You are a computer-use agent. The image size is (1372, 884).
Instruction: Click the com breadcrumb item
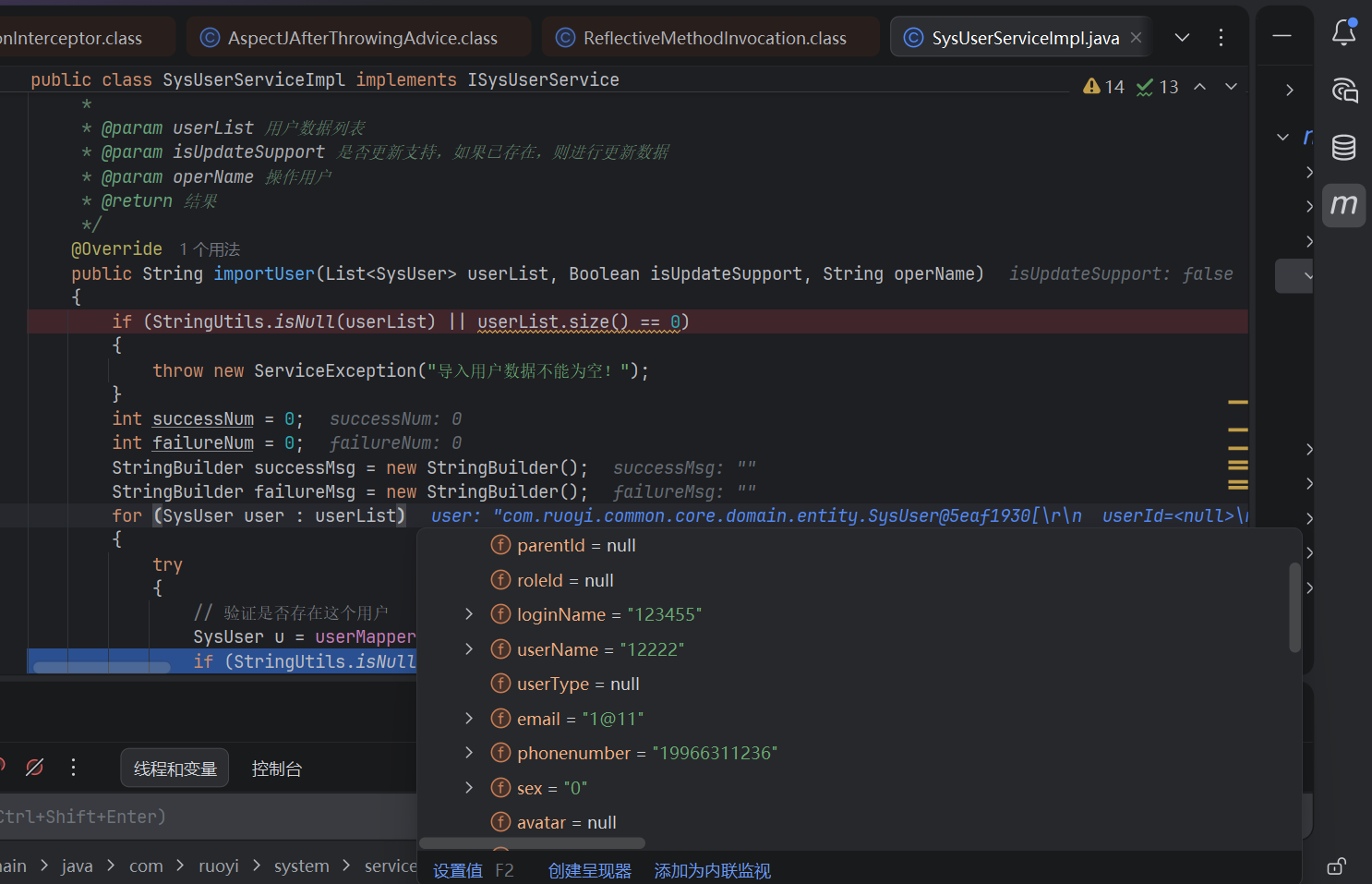click(146, 866)
